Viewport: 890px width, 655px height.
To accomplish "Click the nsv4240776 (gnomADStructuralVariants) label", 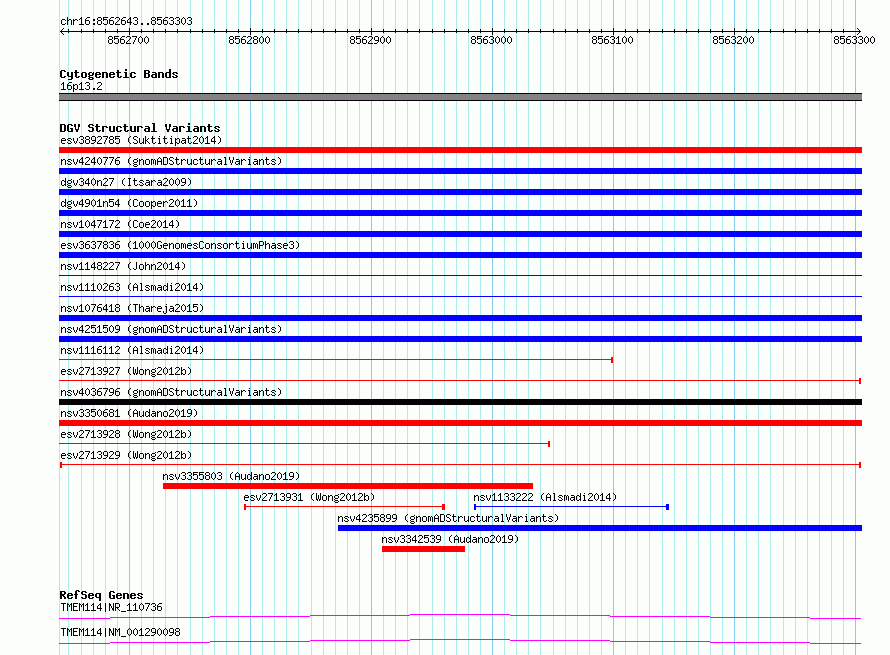I will click(x=171, y=161).
